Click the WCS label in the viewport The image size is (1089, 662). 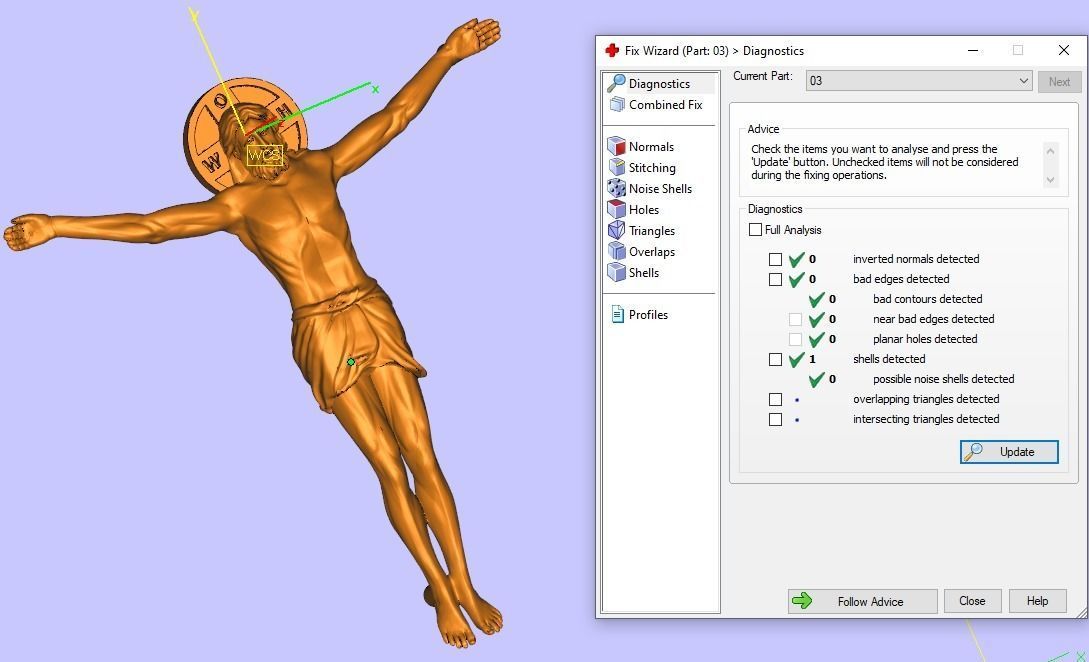tap(265, 155)
